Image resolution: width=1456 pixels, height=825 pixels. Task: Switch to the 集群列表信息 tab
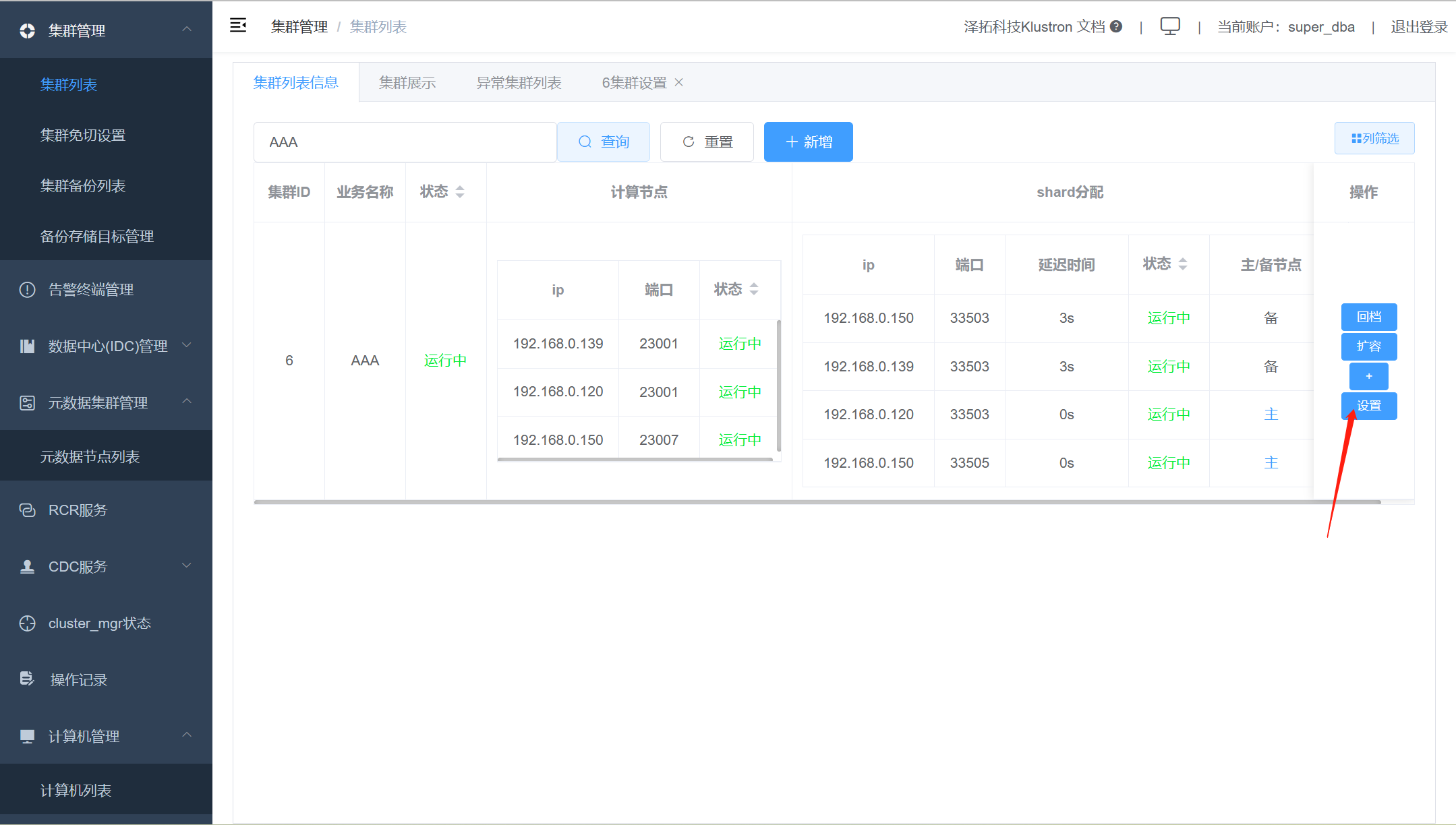296,82
